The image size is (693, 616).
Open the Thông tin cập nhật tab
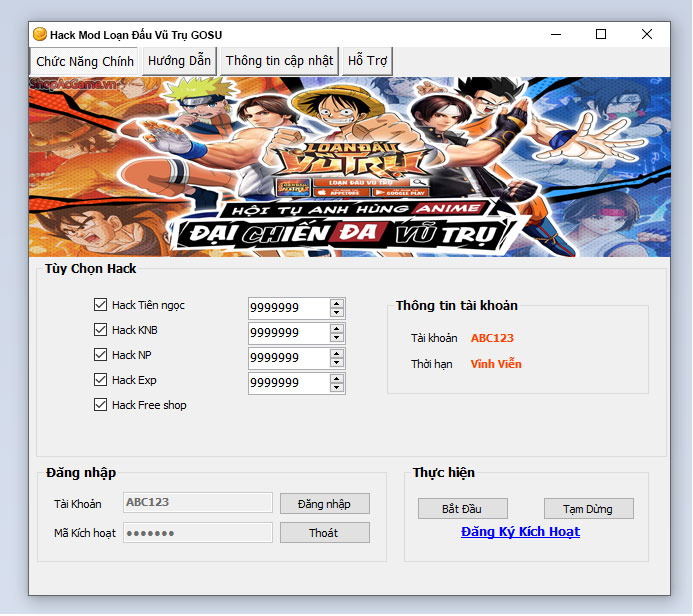[x=279, y=61]
